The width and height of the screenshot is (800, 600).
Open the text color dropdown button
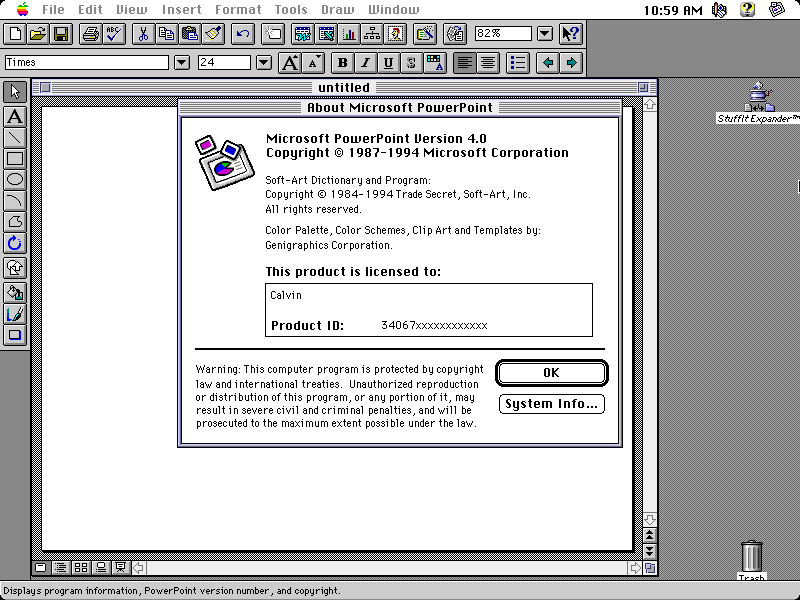tap(435, 63)
